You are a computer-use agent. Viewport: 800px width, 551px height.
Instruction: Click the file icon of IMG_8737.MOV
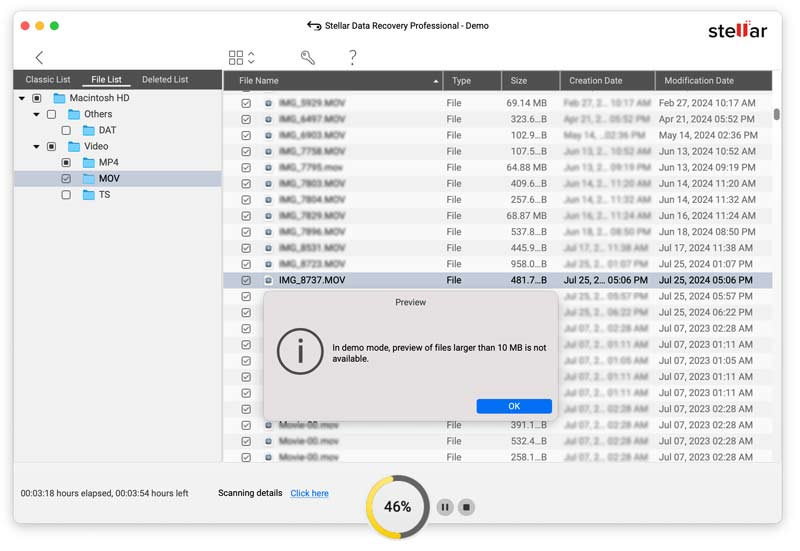268,280
